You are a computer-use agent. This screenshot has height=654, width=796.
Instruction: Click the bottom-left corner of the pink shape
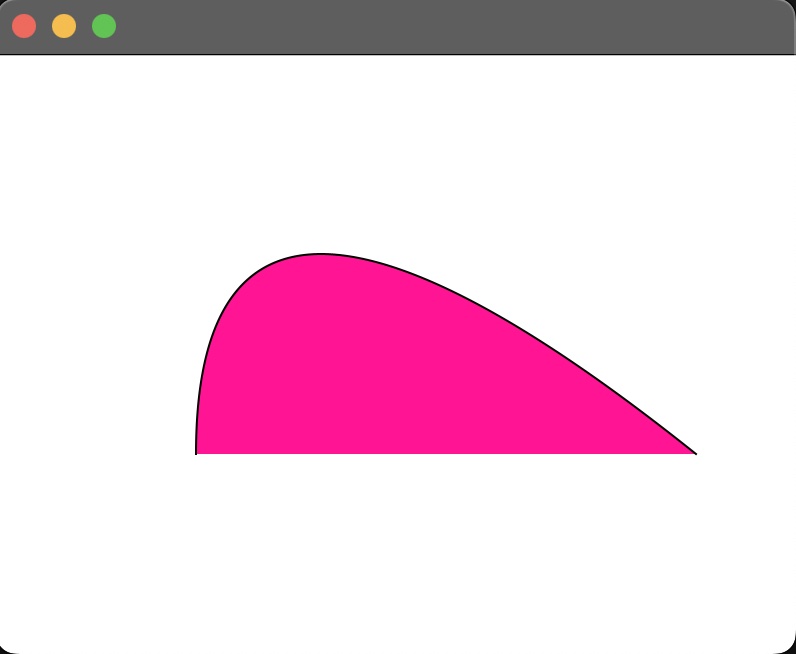point(197,453)
